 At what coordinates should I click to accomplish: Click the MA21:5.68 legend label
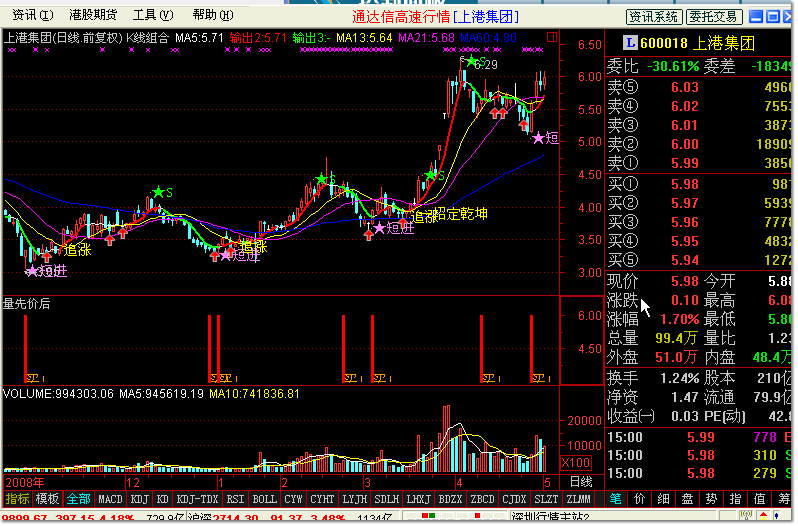(426, 38)
